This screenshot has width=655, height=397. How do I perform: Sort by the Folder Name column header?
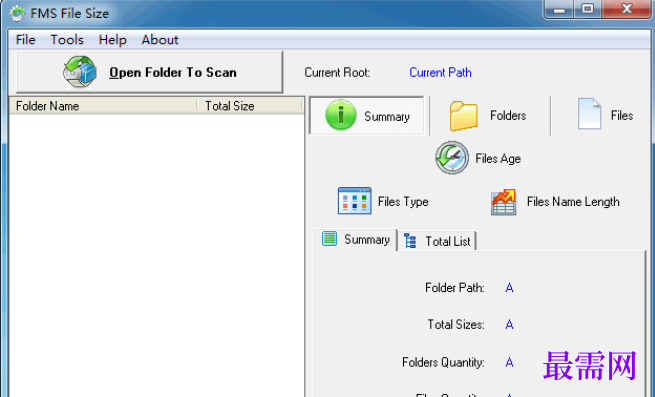pos(103,106)
